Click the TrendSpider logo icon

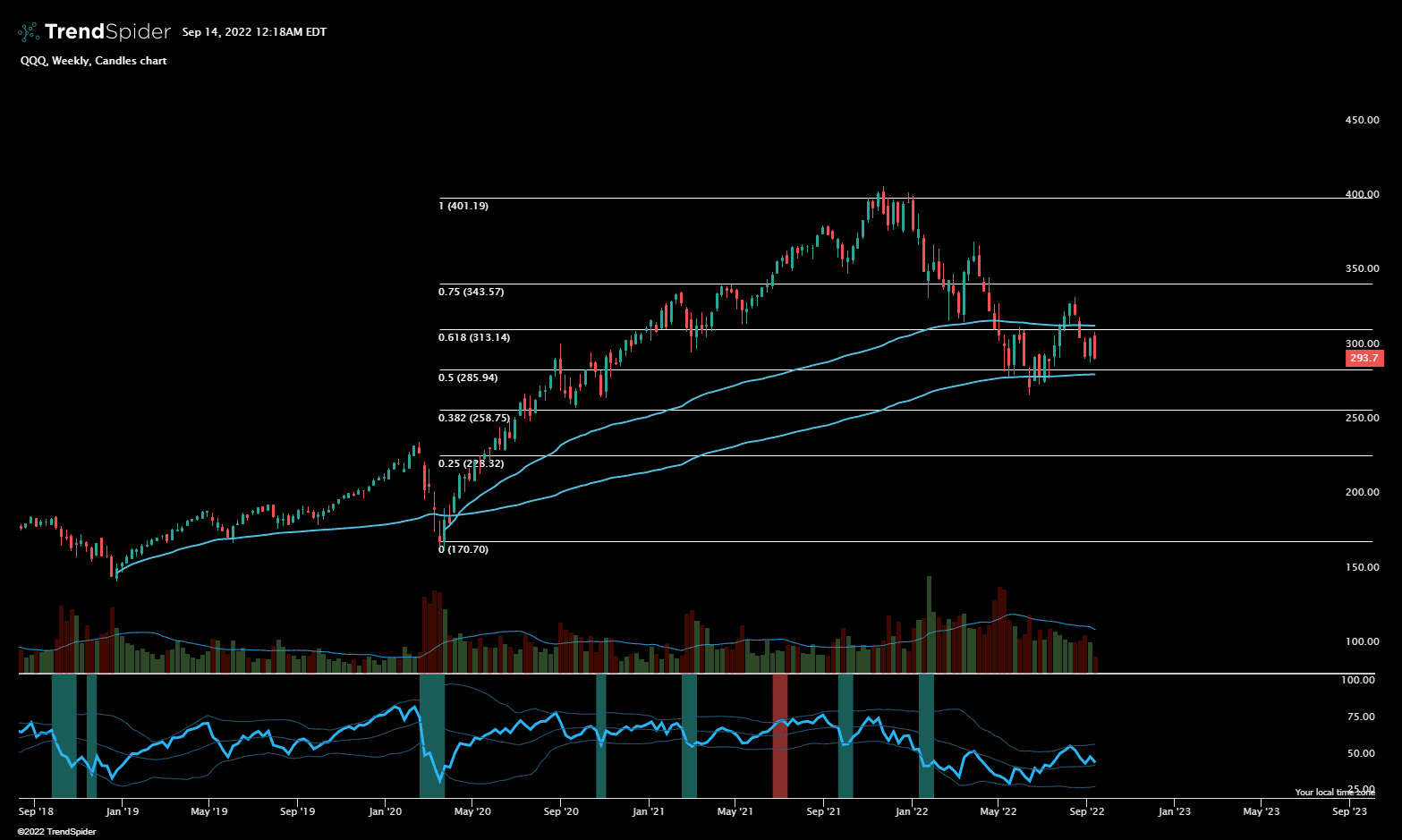pyautogui.click(x=29, y=32)
